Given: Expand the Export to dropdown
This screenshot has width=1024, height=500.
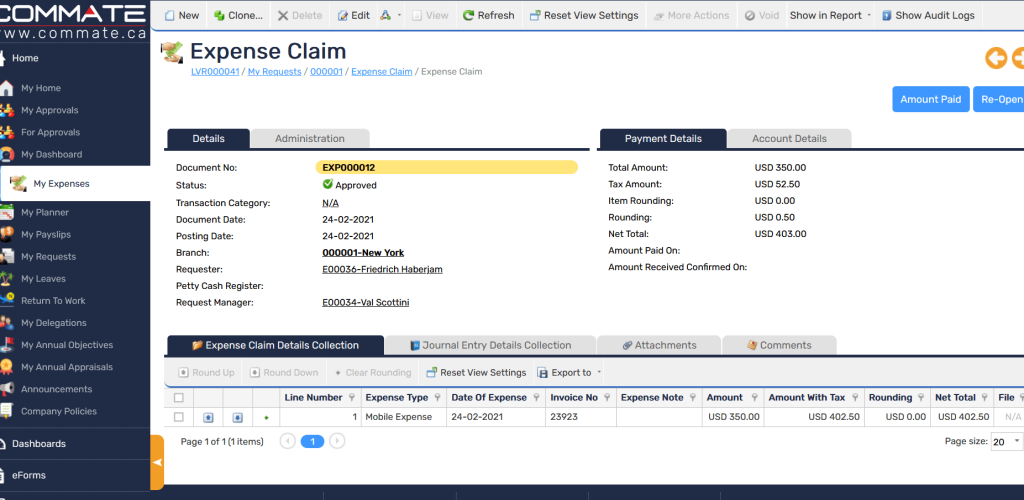Looking at the screenshot, I should coord(599,373).
